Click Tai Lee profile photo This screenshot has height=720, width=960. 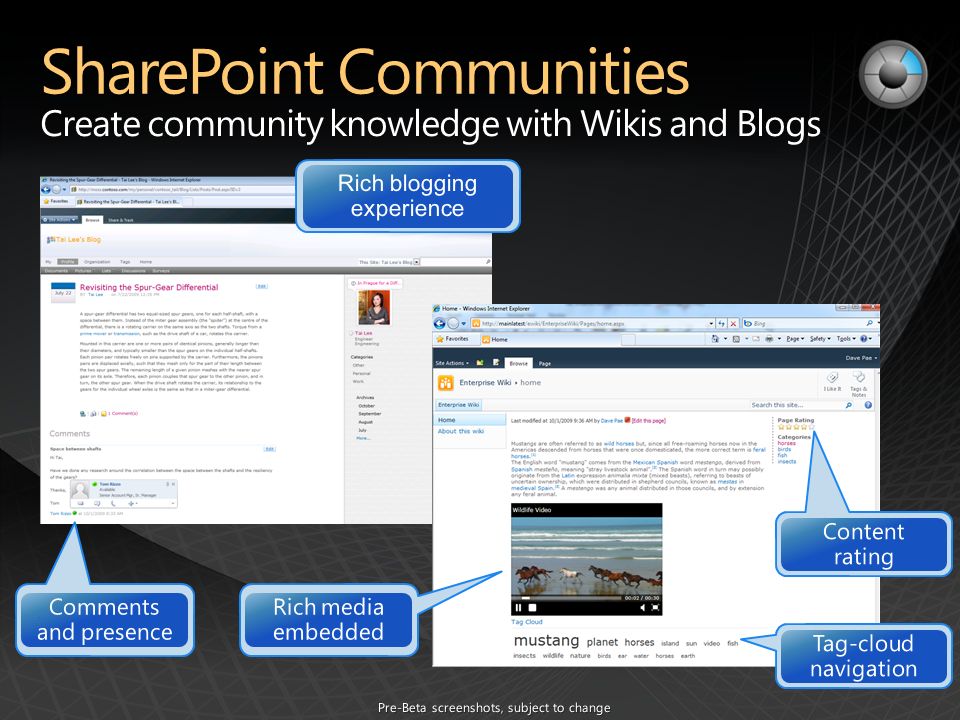[373, 307]
